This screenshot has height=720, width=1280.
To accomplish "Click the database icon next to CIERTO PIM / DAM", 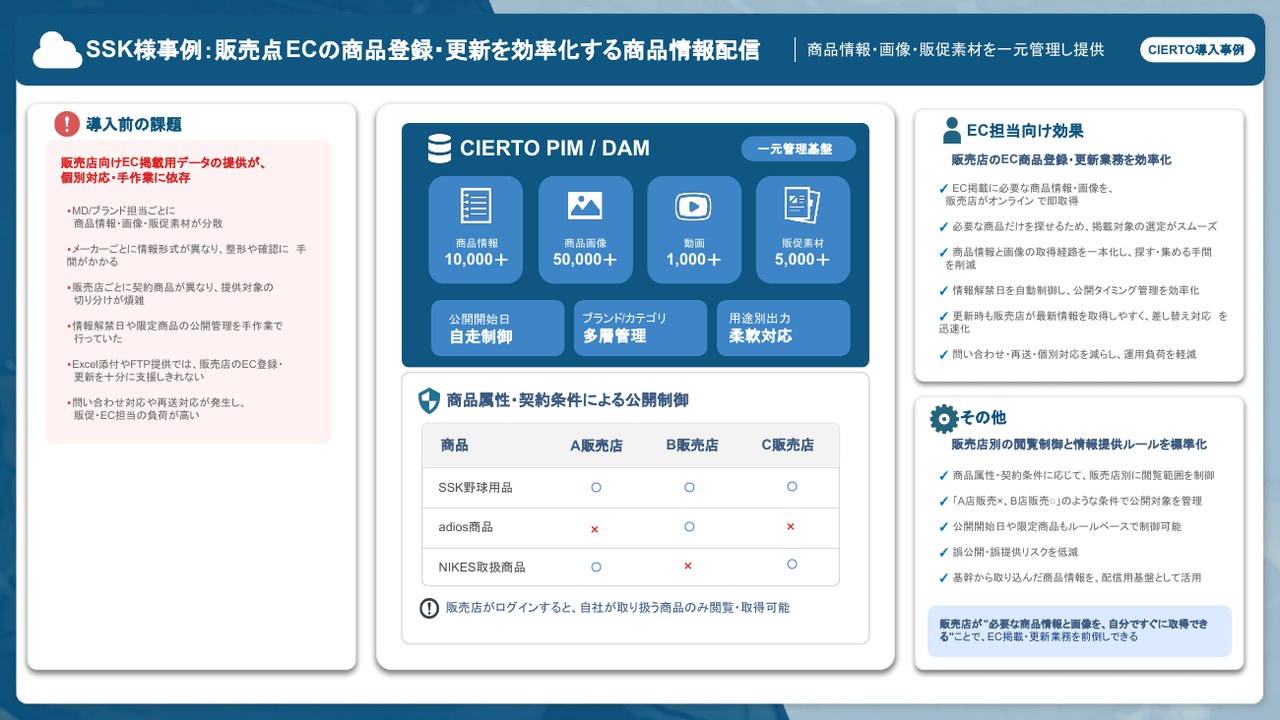I will (x=439, y=148).
